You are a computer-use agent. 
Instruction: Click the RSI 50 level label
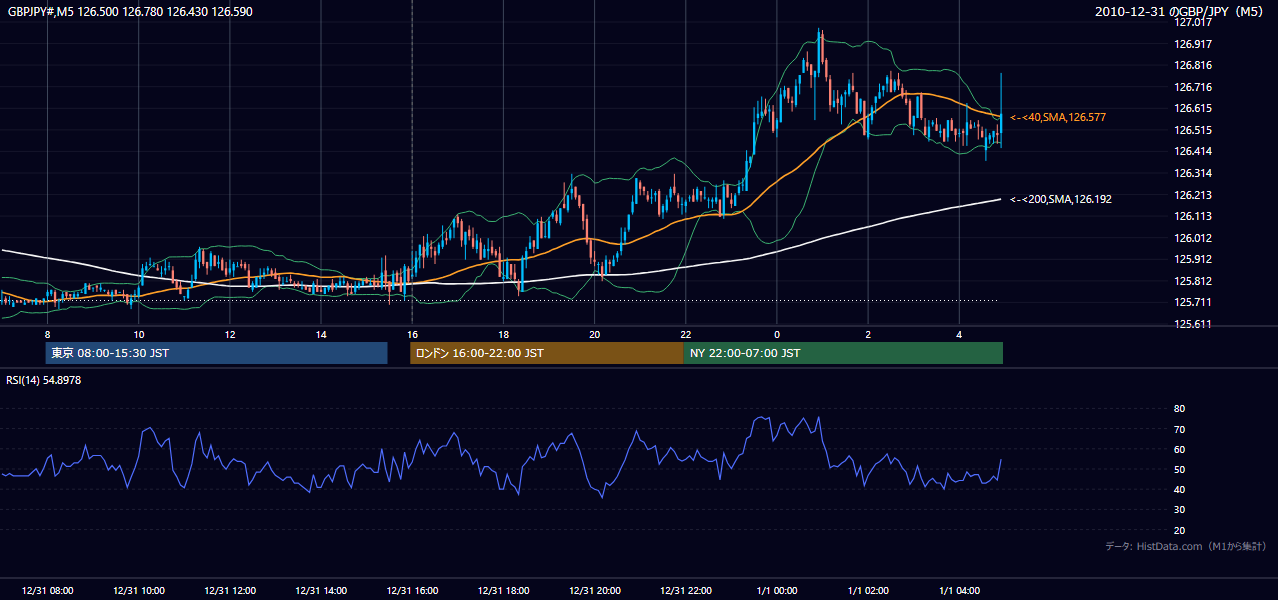[1179, 469]
